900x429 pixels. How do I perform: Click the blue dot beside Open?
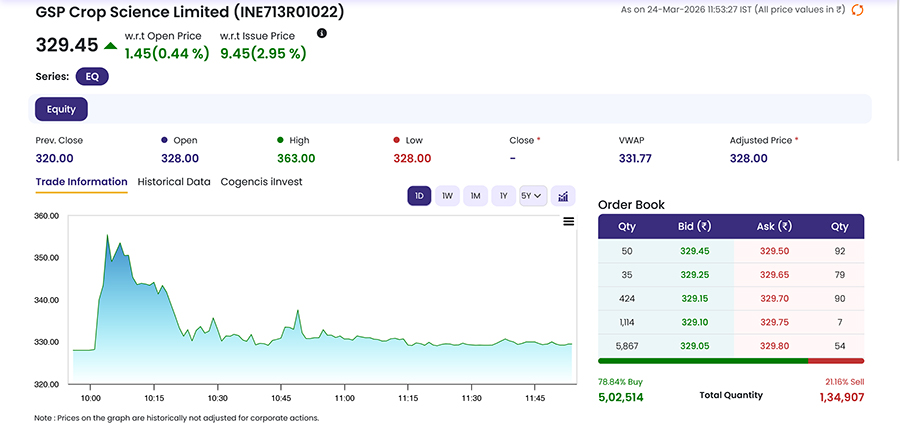tap(163, 141)
